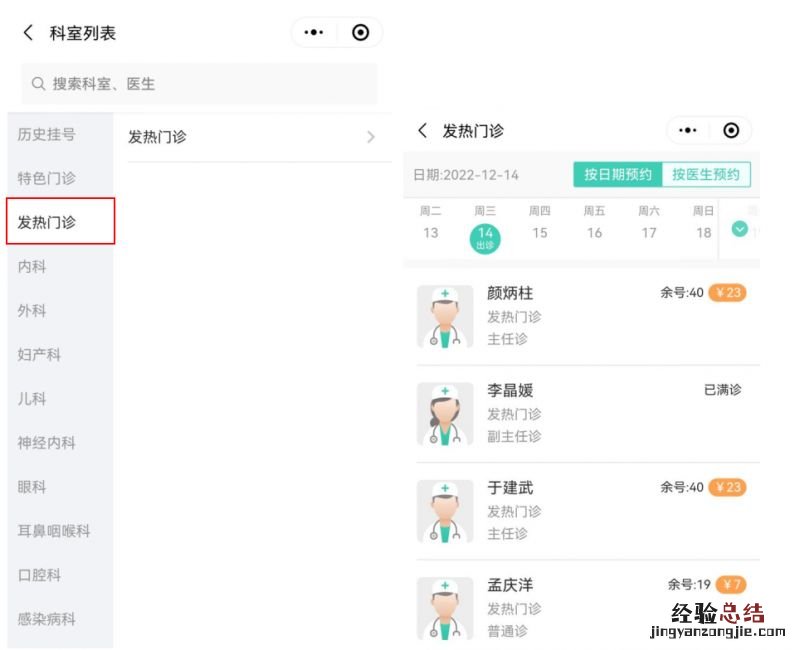This screenshot has width=800, height=650.
Task: Switch to 按医生预约 booking mode
Action: pyautogui.click(x=706, y=174)
